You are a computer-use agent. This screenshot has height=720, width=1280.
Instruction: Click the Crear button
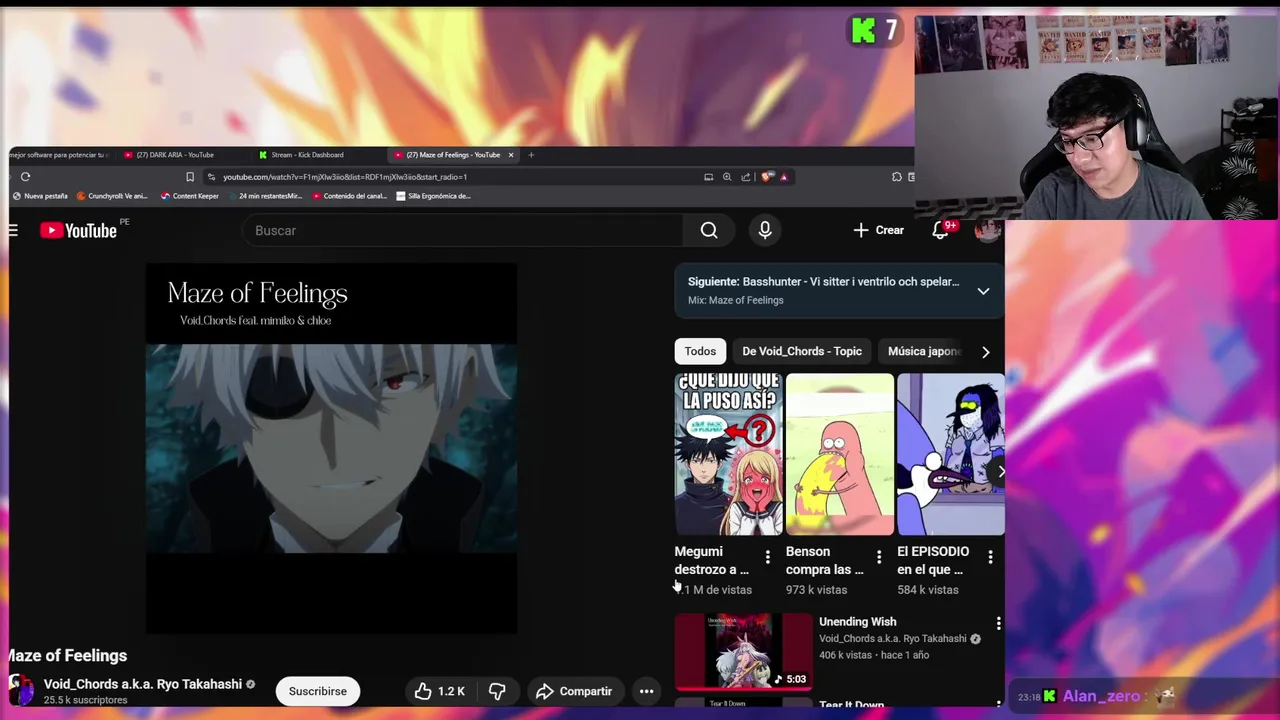(x=879, y=230)
